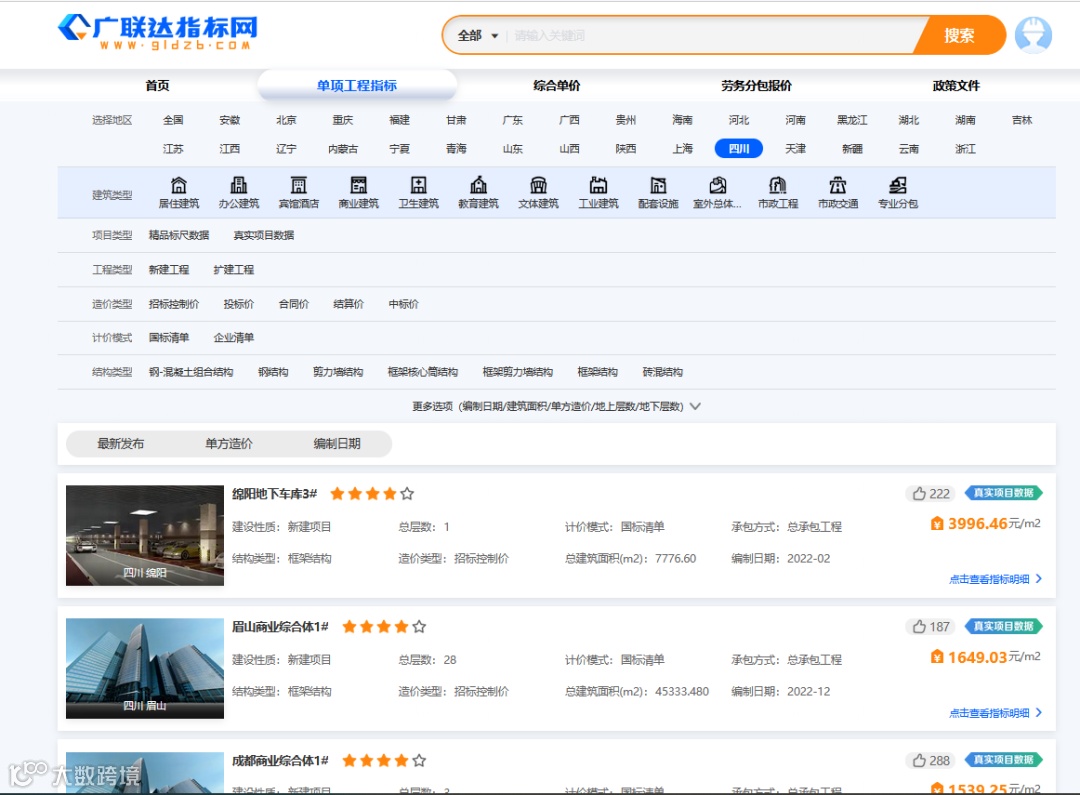The image size is (1080, 795).
Task: Sort results by 编制日期
Action: (337, 444)
